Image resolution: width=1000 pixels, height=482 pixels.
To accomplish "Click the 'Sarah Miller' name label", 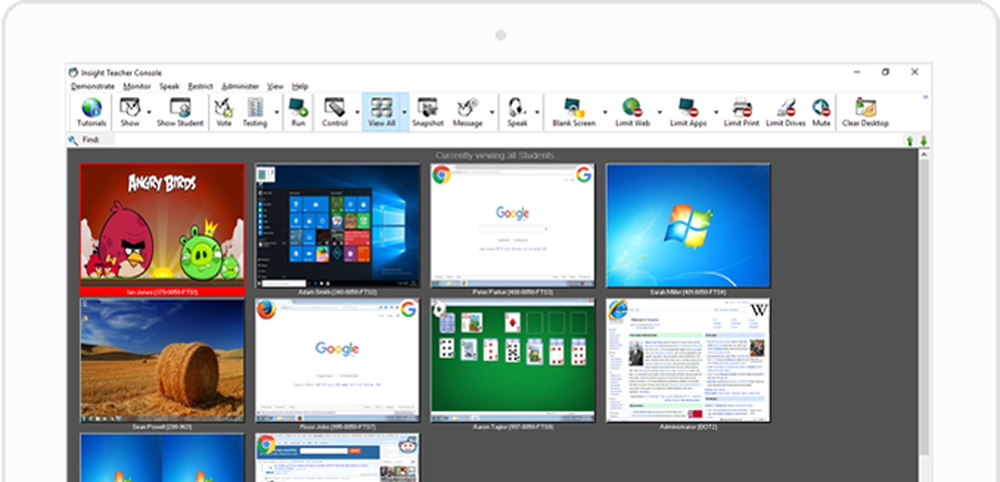I will 688,292.
